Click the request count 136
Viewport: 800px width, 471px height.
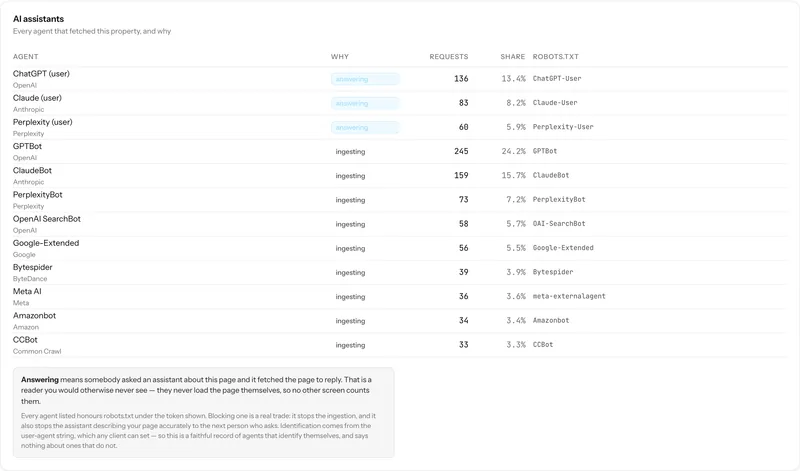point(461,79)
